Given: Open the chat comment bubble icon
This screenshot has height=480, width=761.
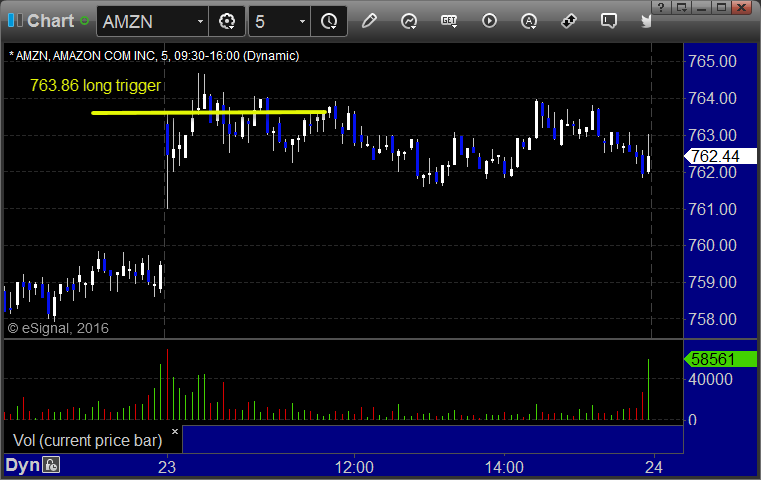Looking at the screenshot, I should tap(609, 21).
